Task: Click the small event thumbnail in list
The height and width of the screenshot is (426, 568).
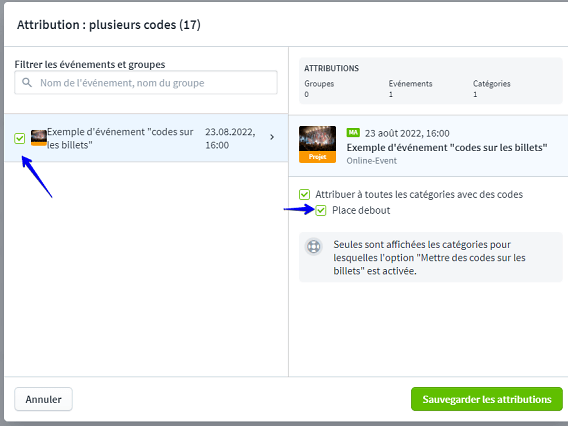Action: point(39,138)
